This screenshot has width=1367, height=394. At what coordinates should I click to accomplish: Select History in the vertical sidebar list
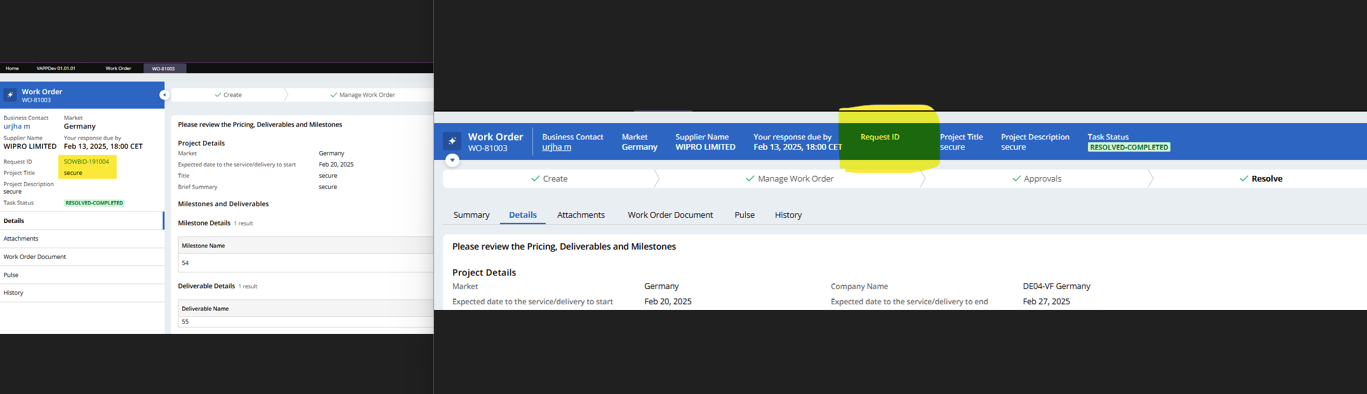click(x=81, y=293)
